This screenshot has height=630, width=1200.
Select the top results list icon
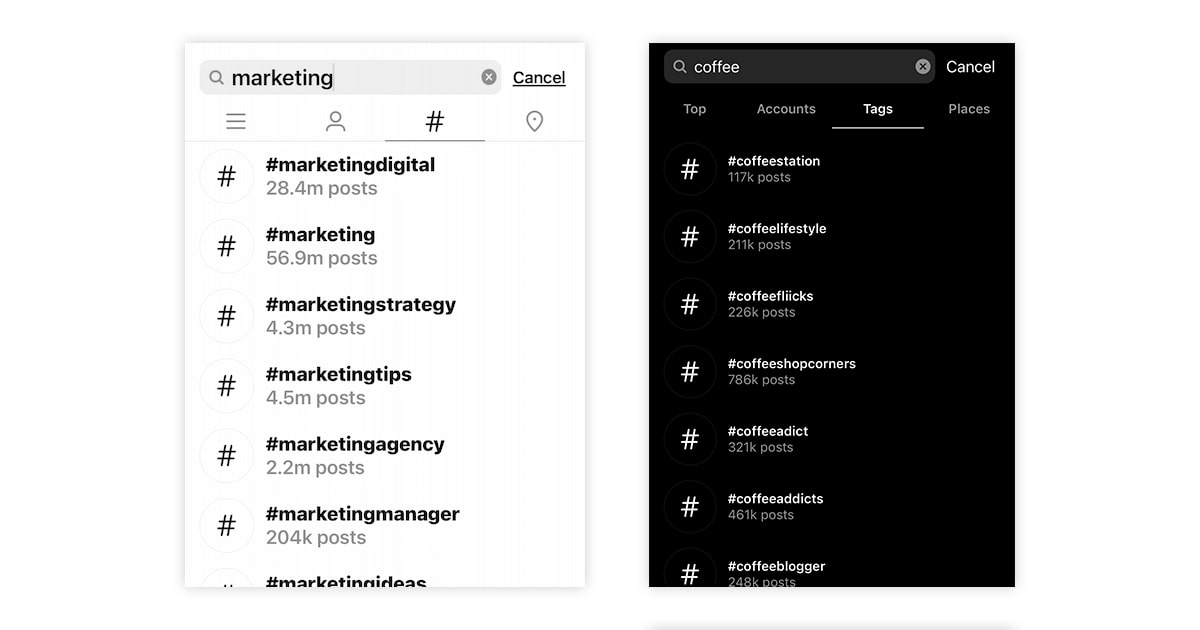point(236,122)
